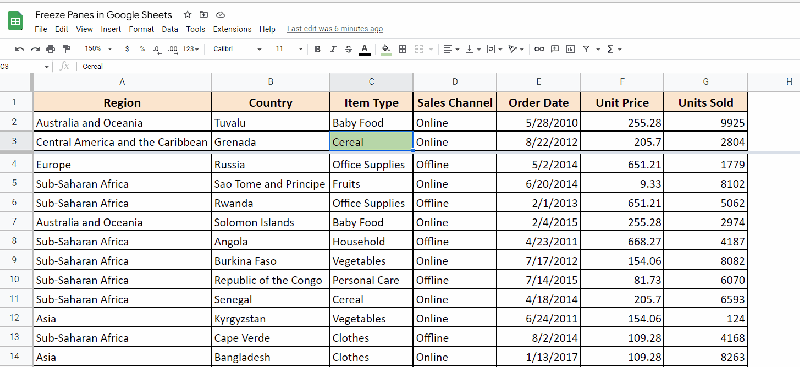This screenshot has height=367, width=800.
Task: Create a filter with the funnel icon
Action: [586, 49]
